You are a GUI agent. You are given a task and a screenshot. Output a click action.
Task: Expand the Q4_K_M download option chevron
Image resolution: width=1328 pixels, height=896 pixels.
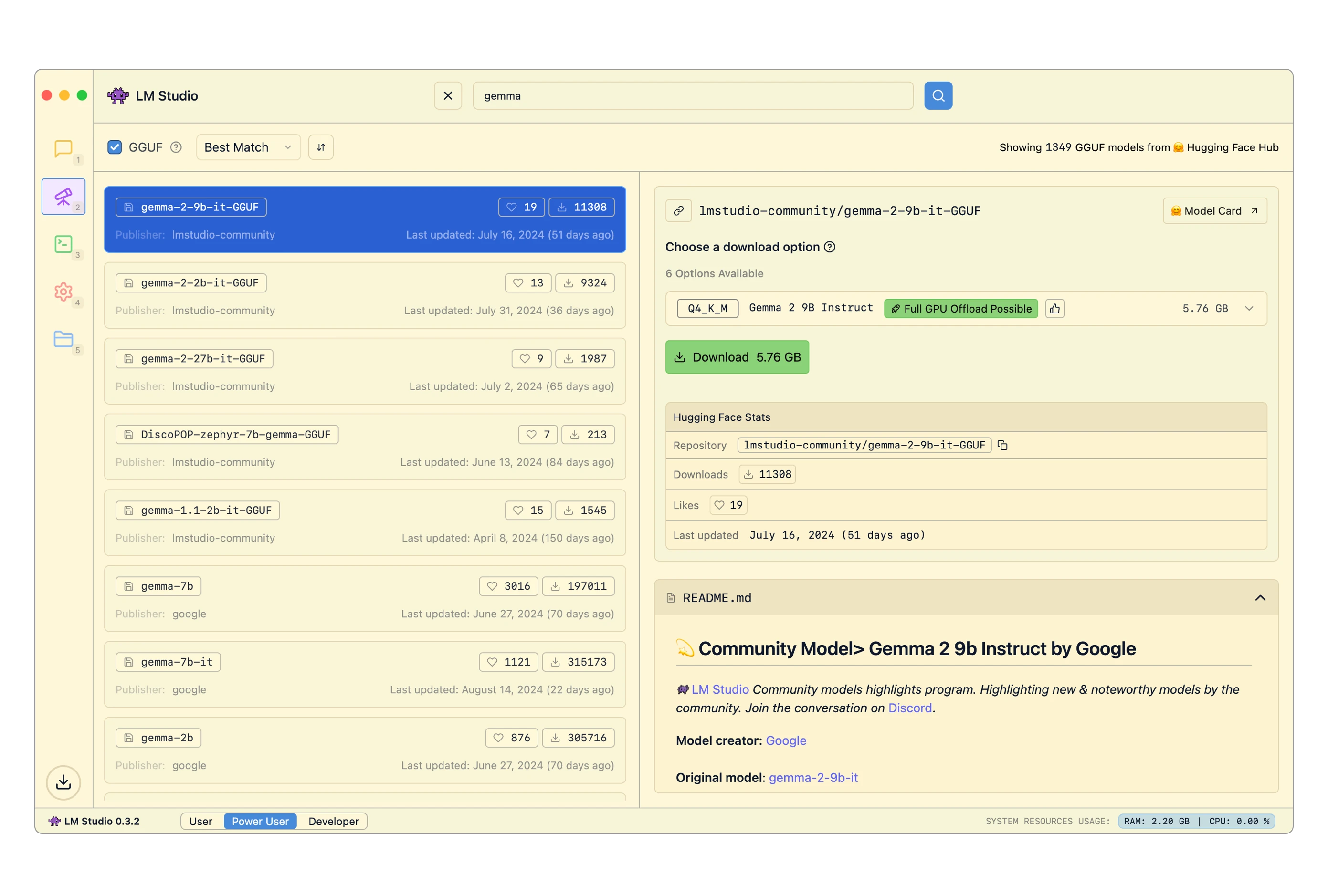[x=1249, y=308]
